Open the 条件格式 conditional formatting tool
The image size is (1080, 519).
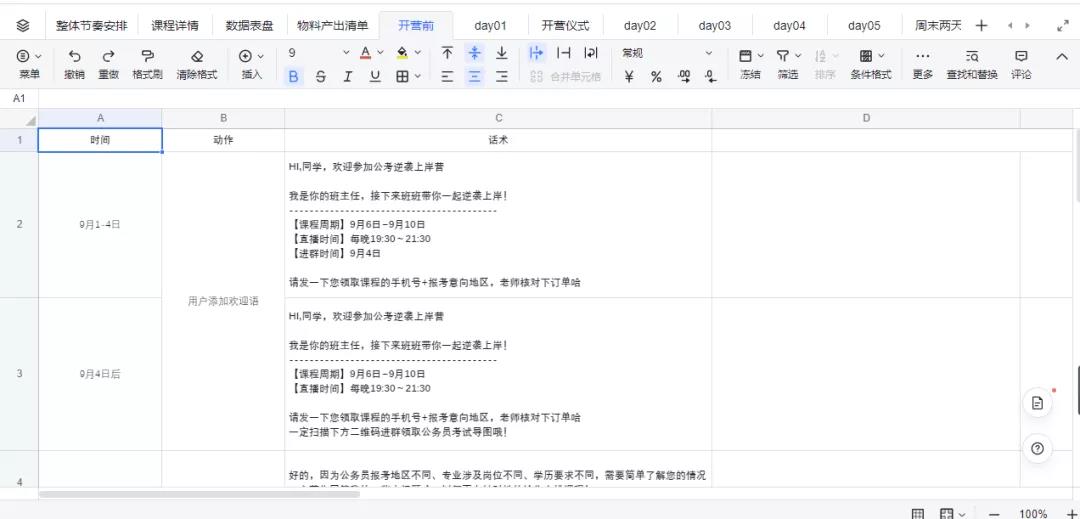click(871, 64)
